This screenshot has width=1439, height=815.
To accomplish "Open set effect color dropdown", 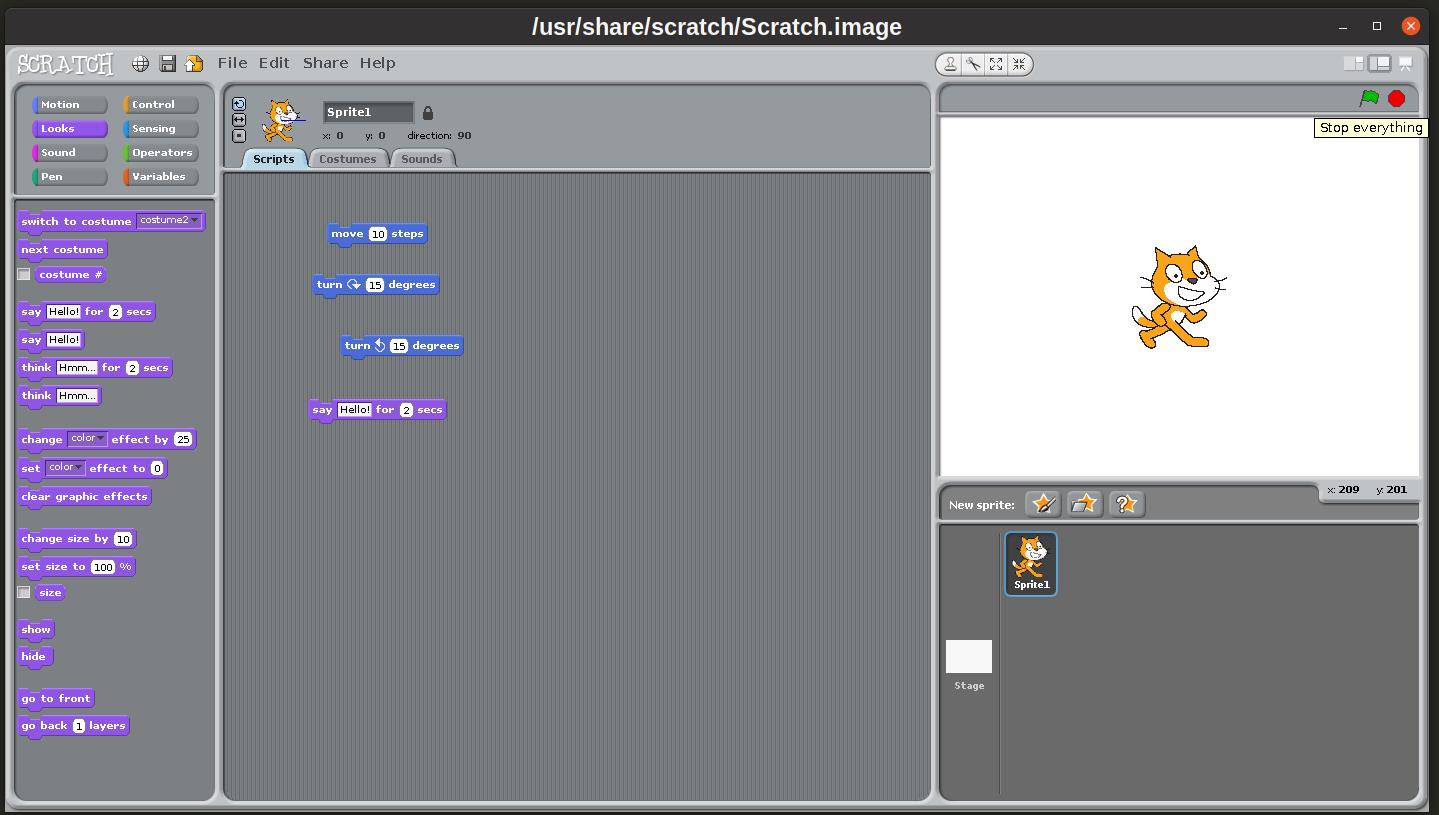I will coord(65,468).
